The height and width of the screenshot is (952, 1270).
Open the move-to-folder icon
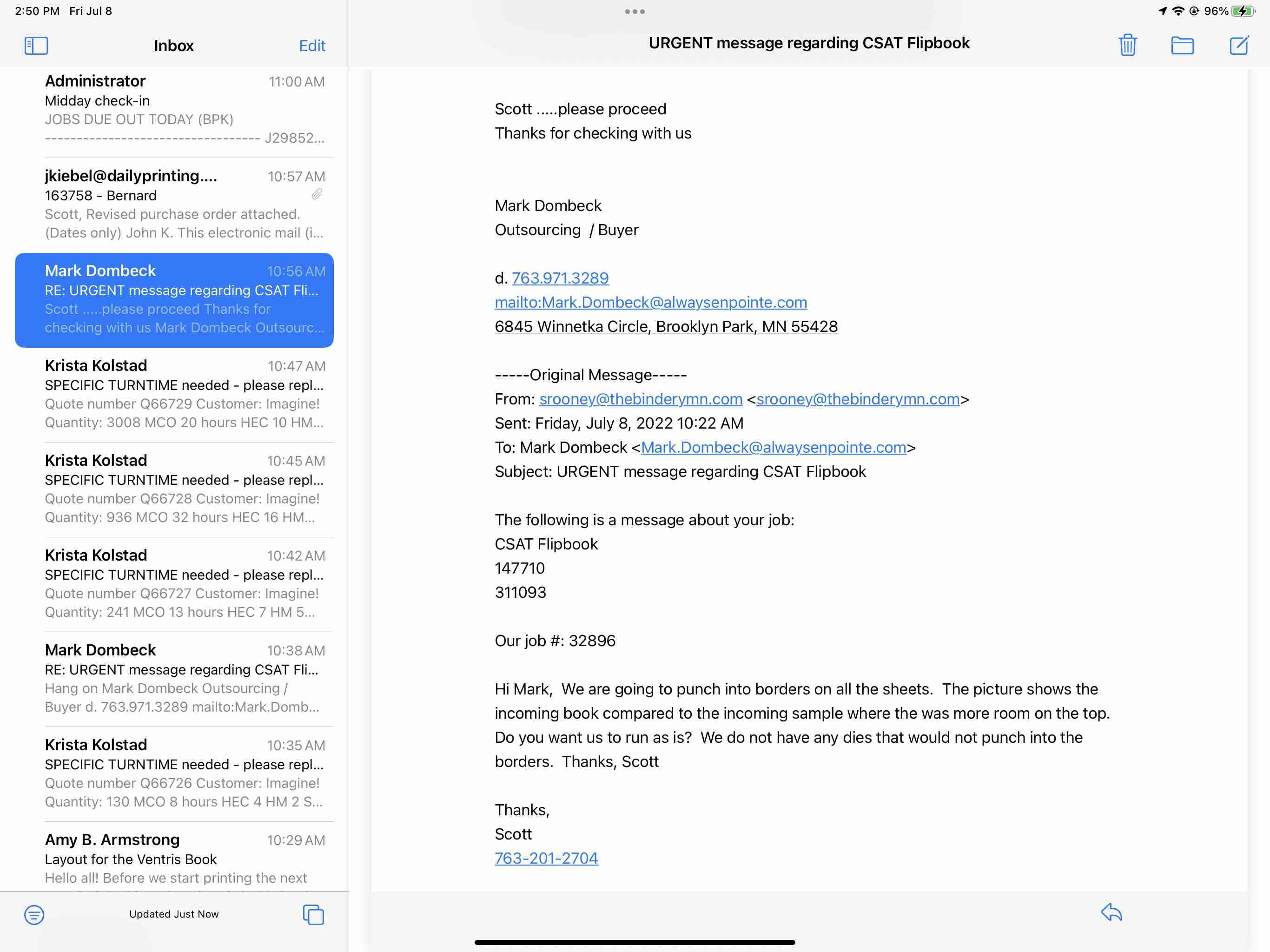1182,45
